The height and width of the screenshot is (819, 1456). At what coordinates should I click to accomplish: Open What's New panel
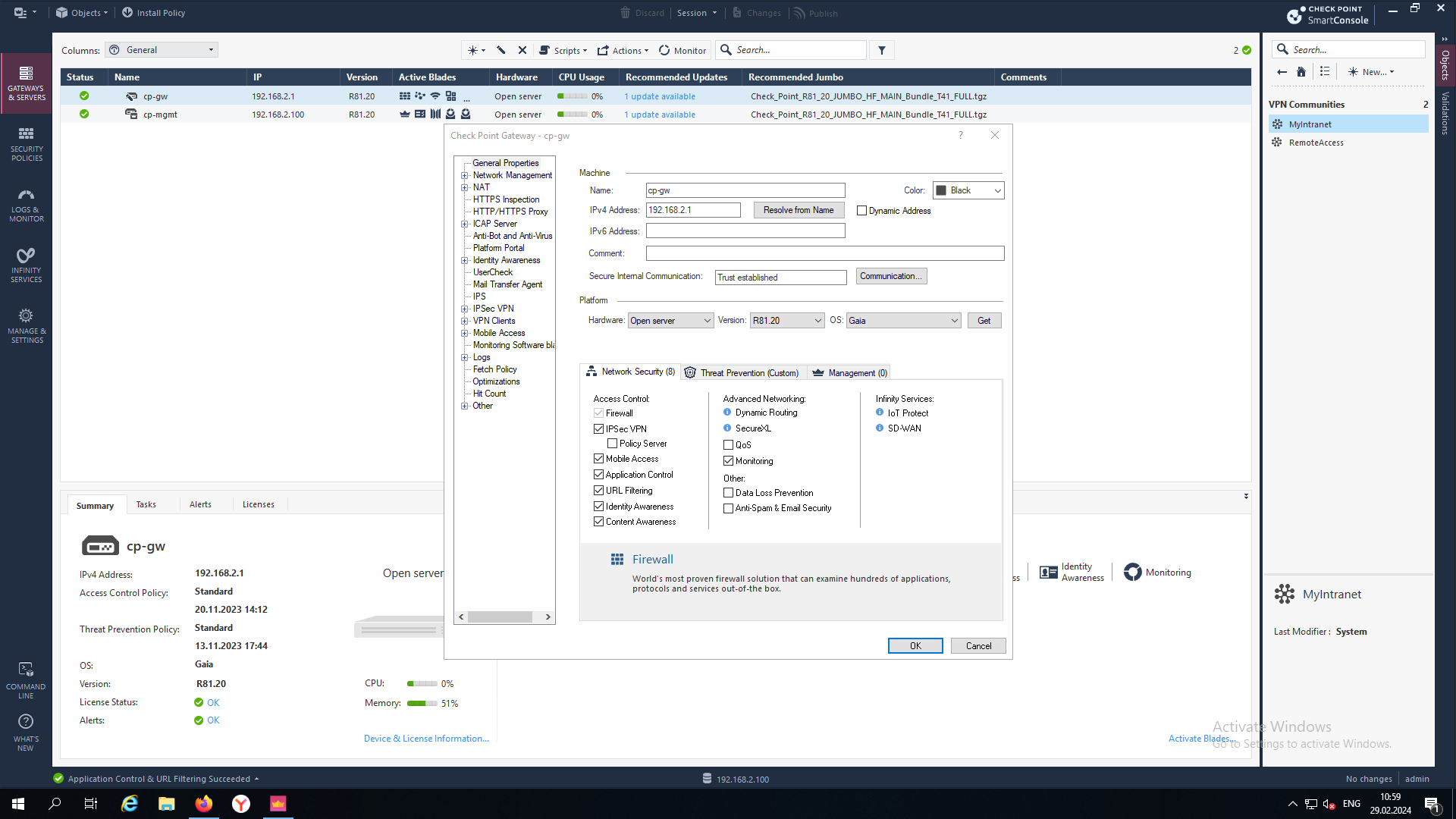[x=26, y=733]
